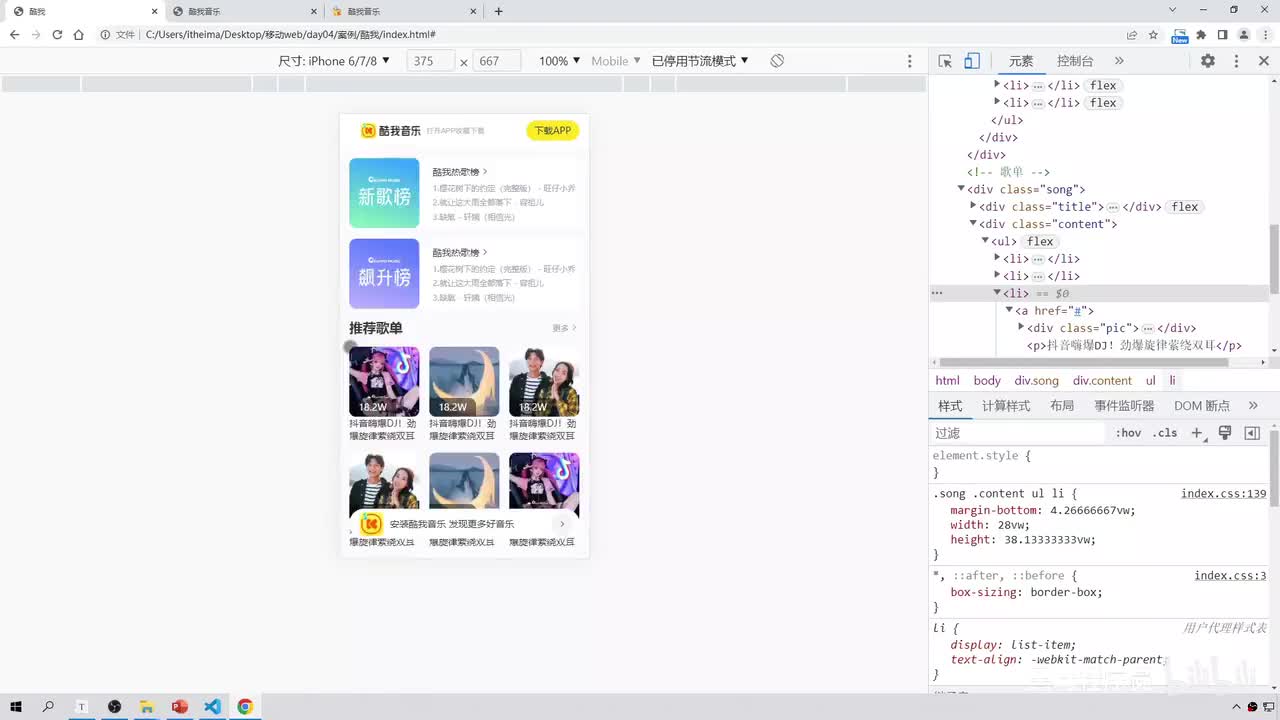
Task: Collapse the div class="content" node
Action: [973, 224]
